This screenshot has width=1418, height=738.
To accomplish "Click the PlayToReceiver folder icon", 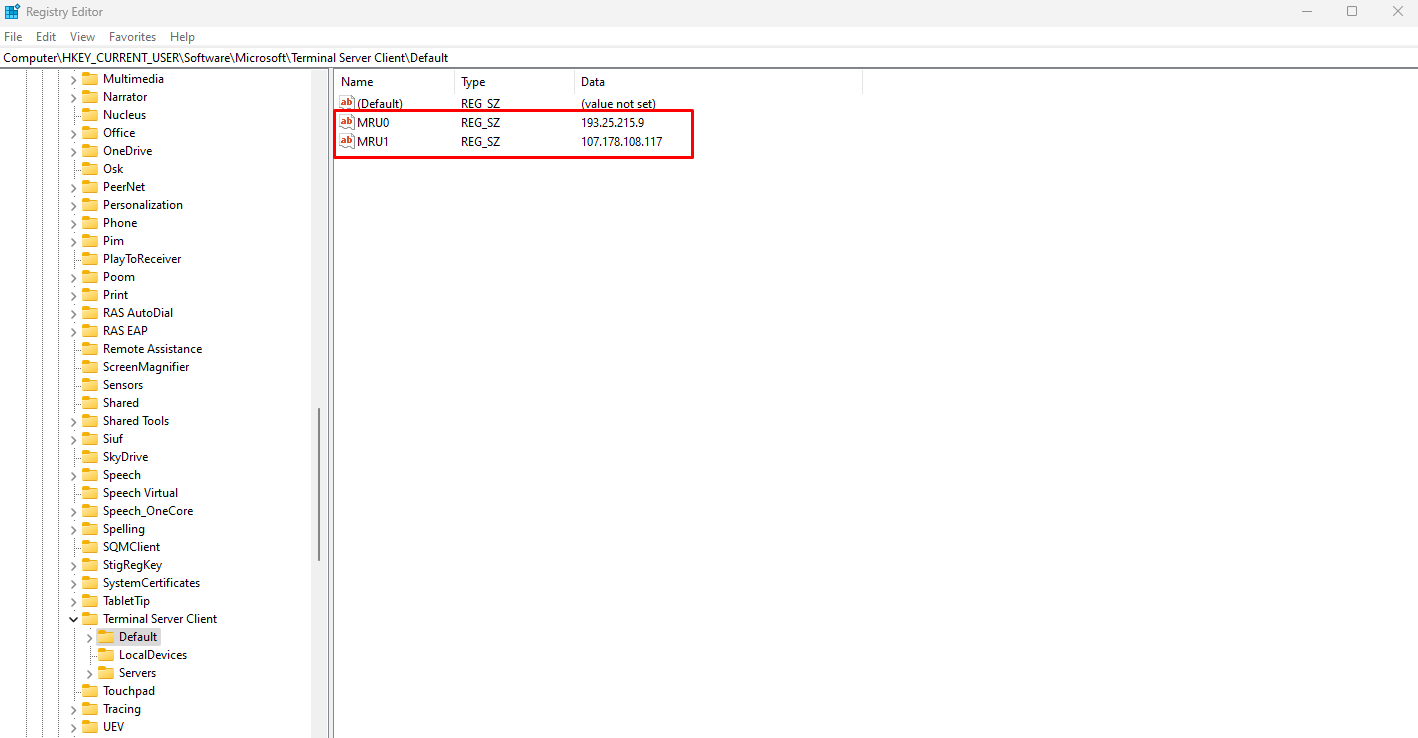I will coord(90,259).
